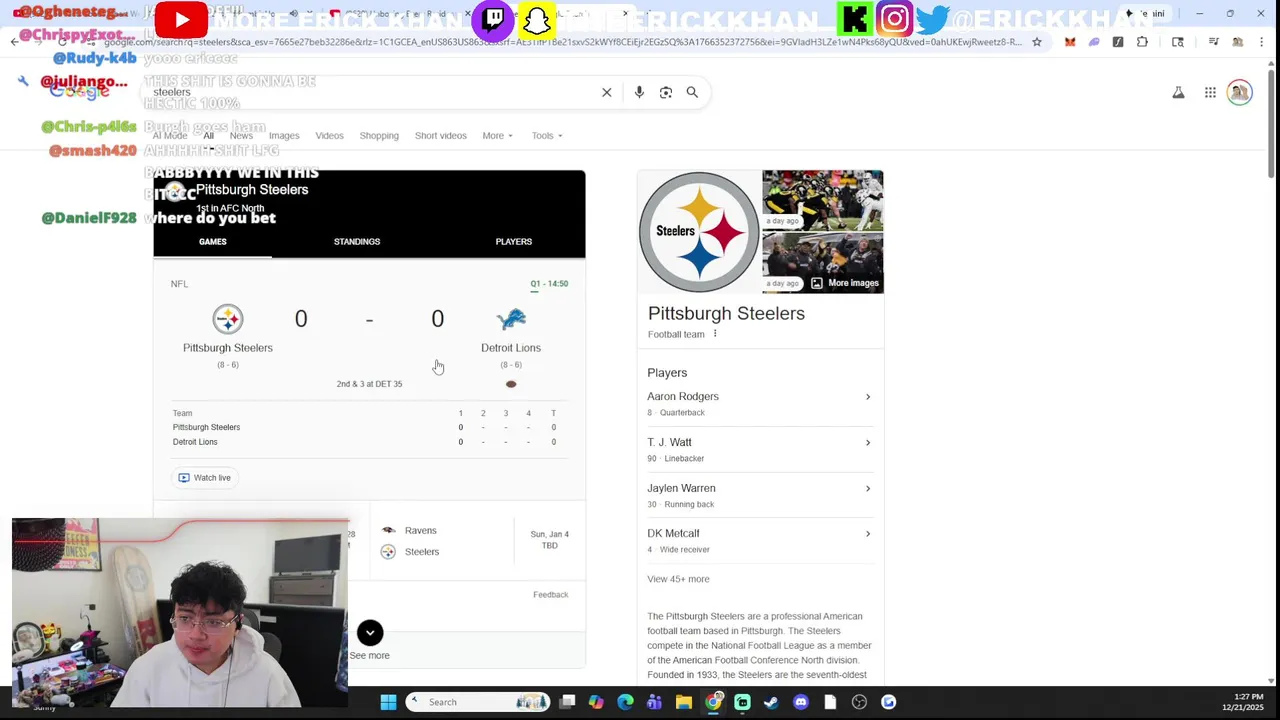Click the magnifier search button
Screen dimensions: 1280x720
tap(692, 92)
